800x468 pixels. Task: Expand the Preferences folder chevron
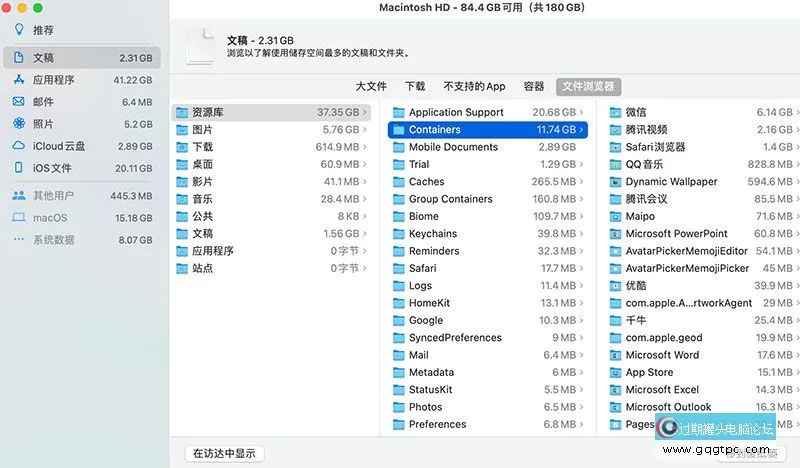click(x=582, y=425)
